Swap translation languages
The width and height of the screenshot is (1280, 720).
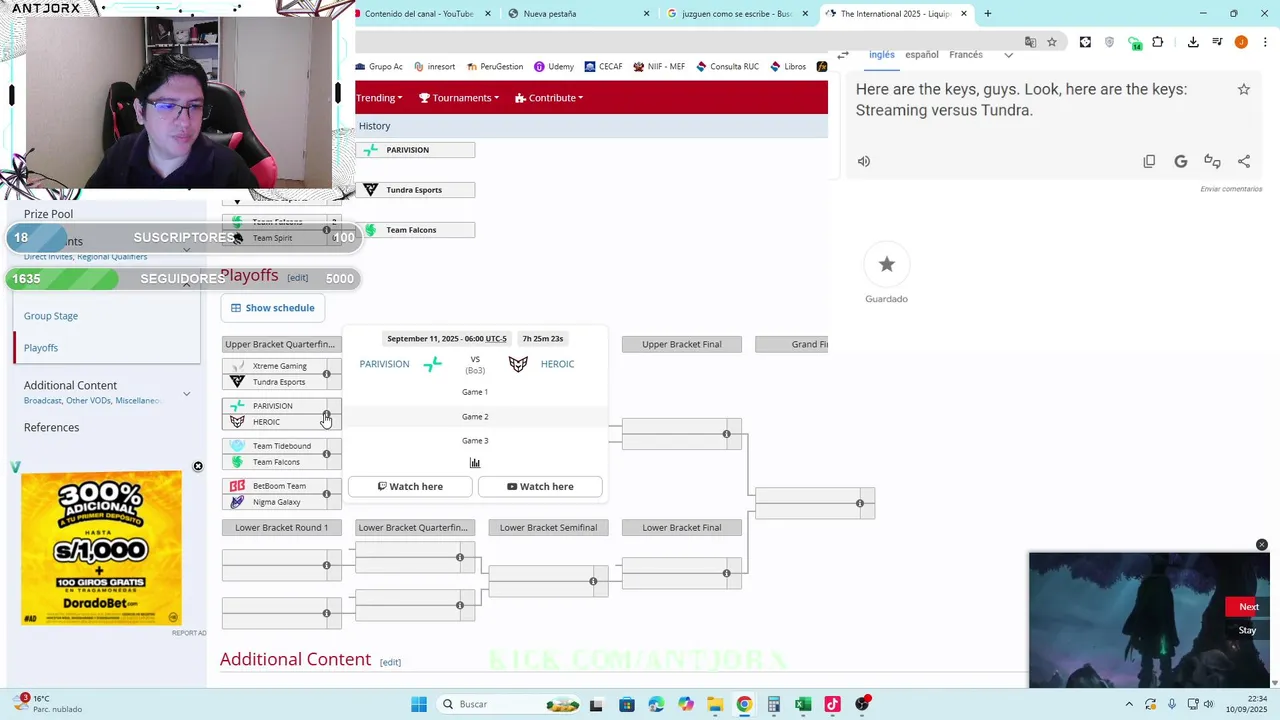(843, 55)
